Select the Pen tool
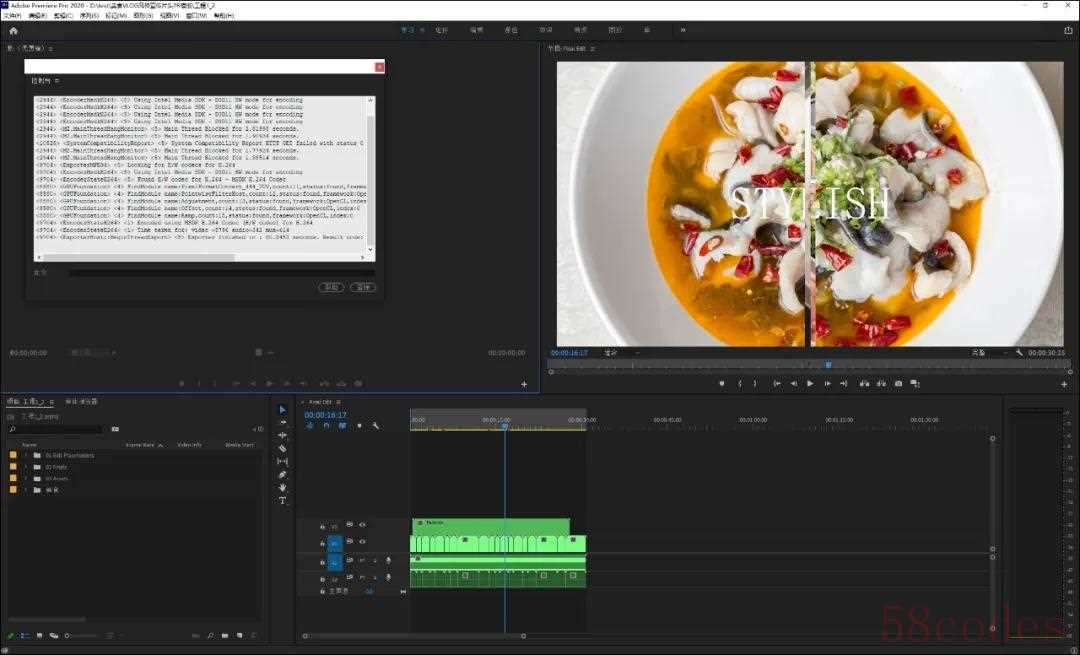Screen dimensions: 1080x655 [x=282, y=475]
